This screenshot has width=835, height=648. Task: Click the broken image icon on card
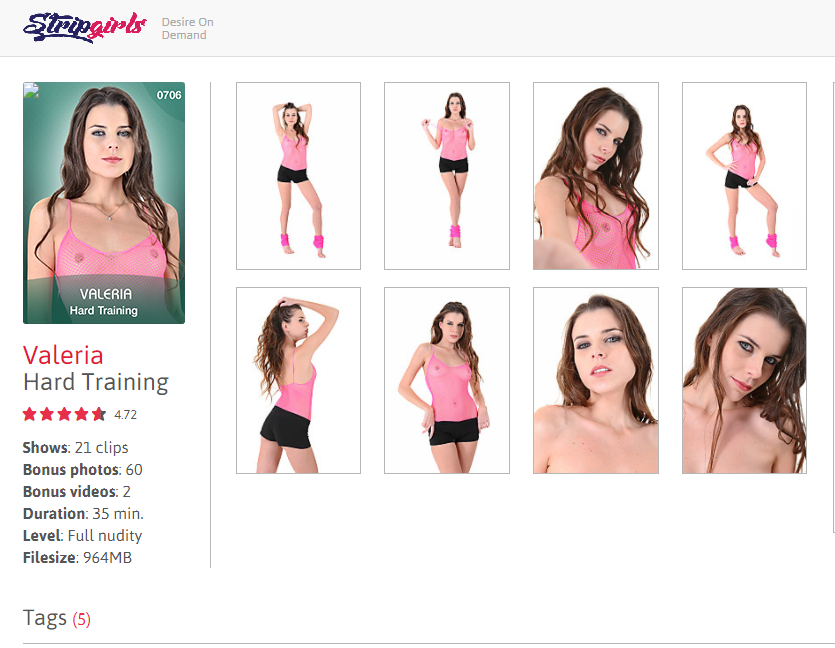click(31, 91)
